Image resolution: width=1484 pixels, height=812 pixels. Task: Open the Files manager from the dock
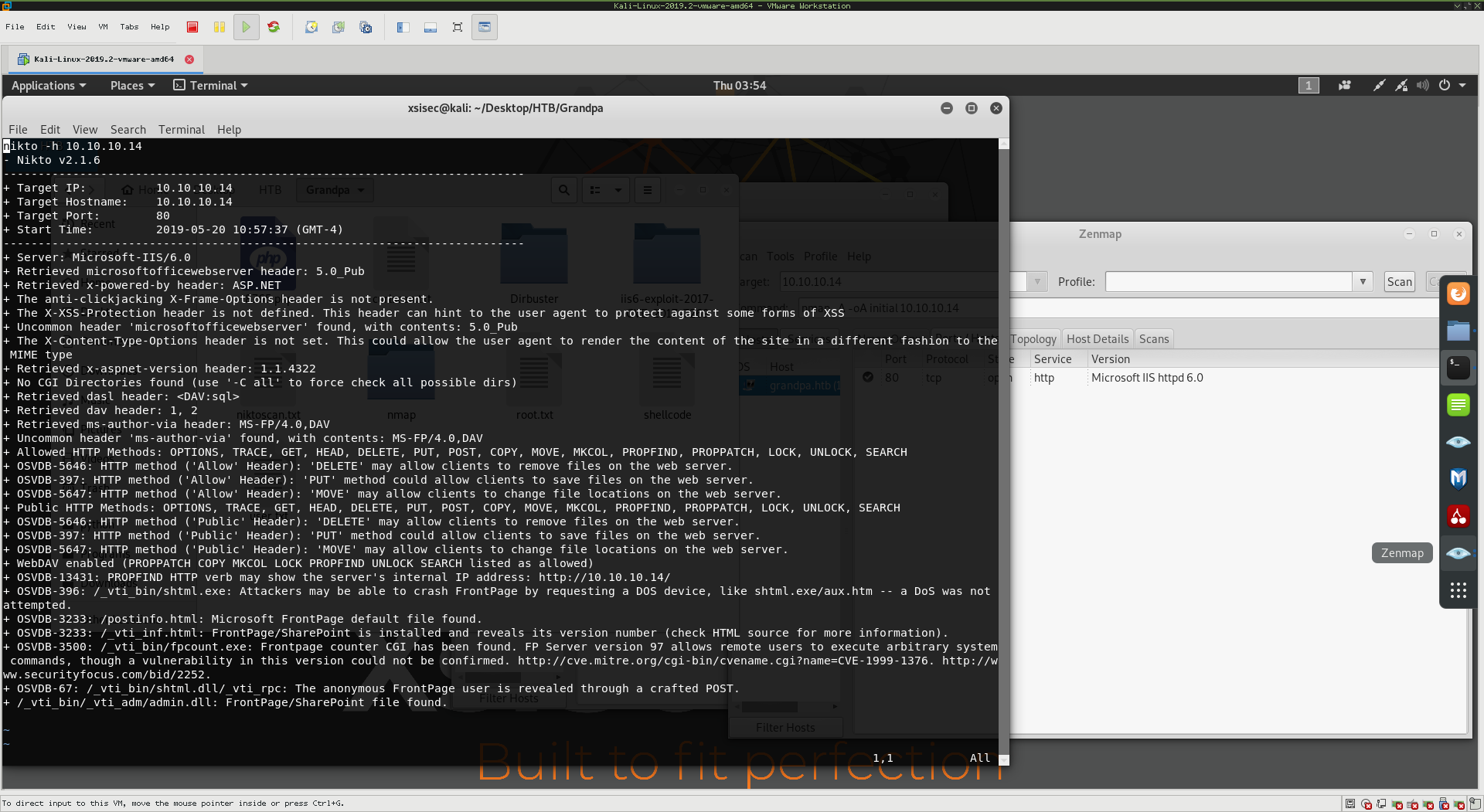1458,331
